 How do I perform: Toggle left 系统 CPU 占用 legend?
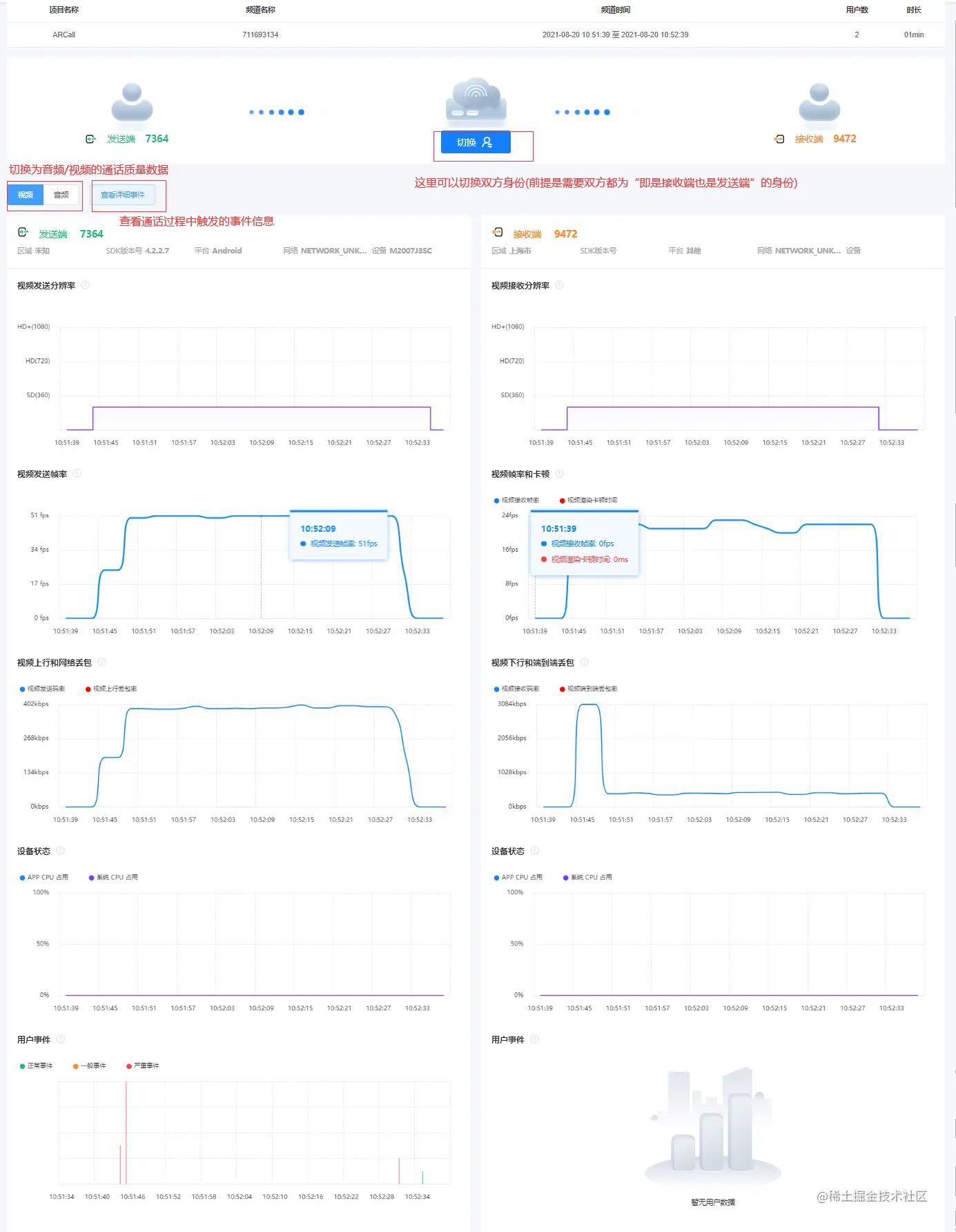coord(113,877)
